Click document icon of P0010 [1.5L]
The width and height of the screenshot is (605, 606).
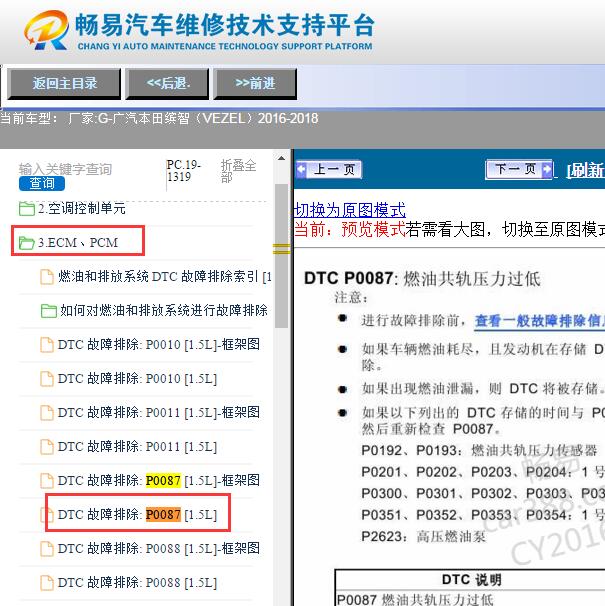click(x=47, y=379)
